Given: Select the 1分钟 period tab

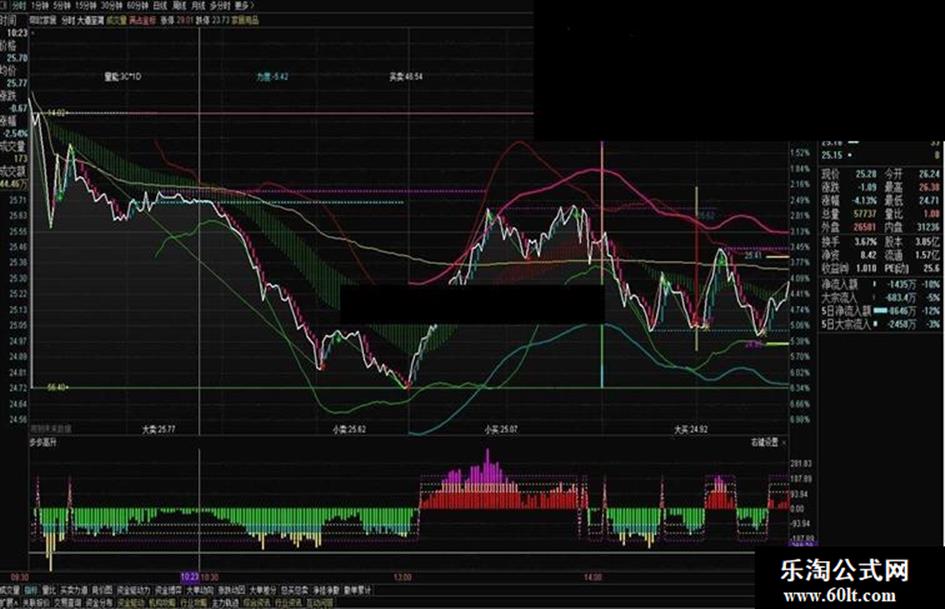Looking at the screenshot, I should pos(39,5).
